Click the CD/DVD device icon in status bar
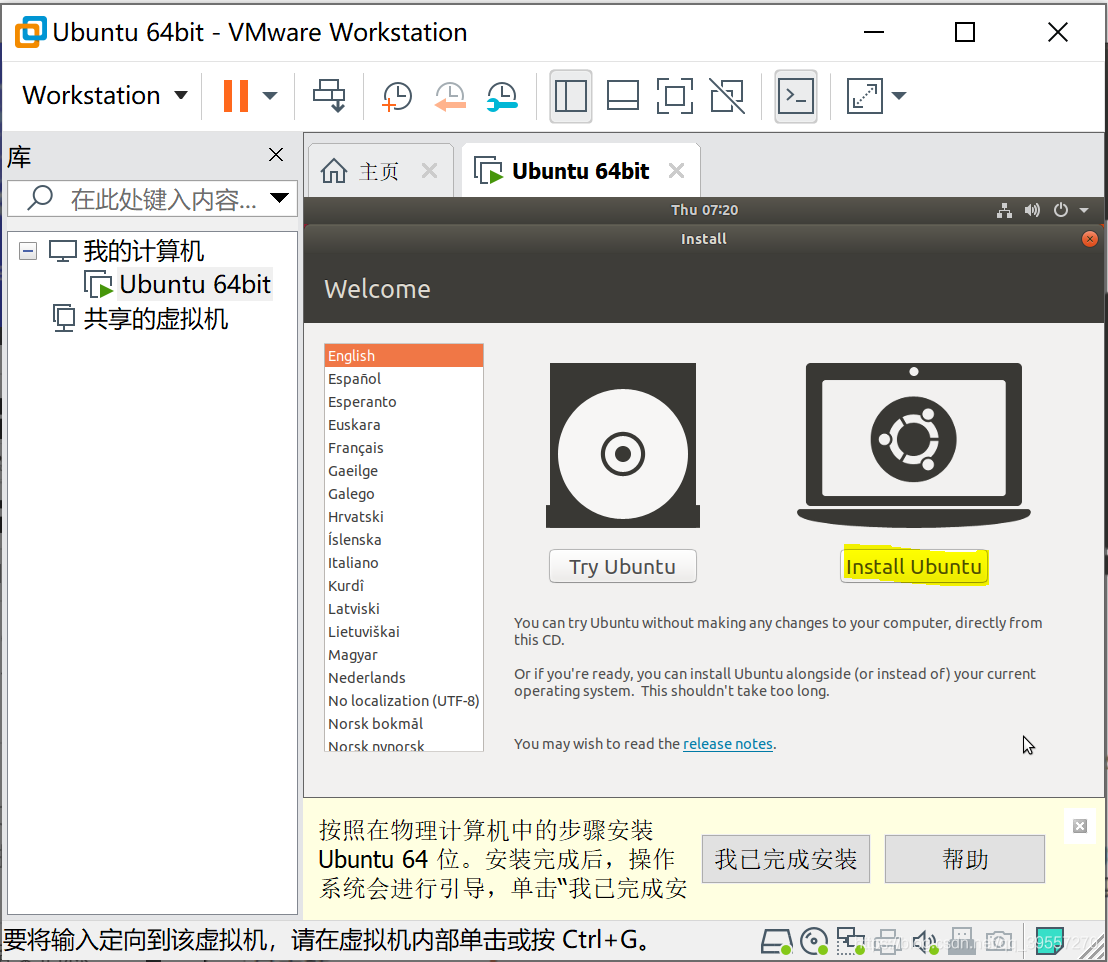Image resolution: width=1108 pixels, height=962 pixels. tap(814, 941)
